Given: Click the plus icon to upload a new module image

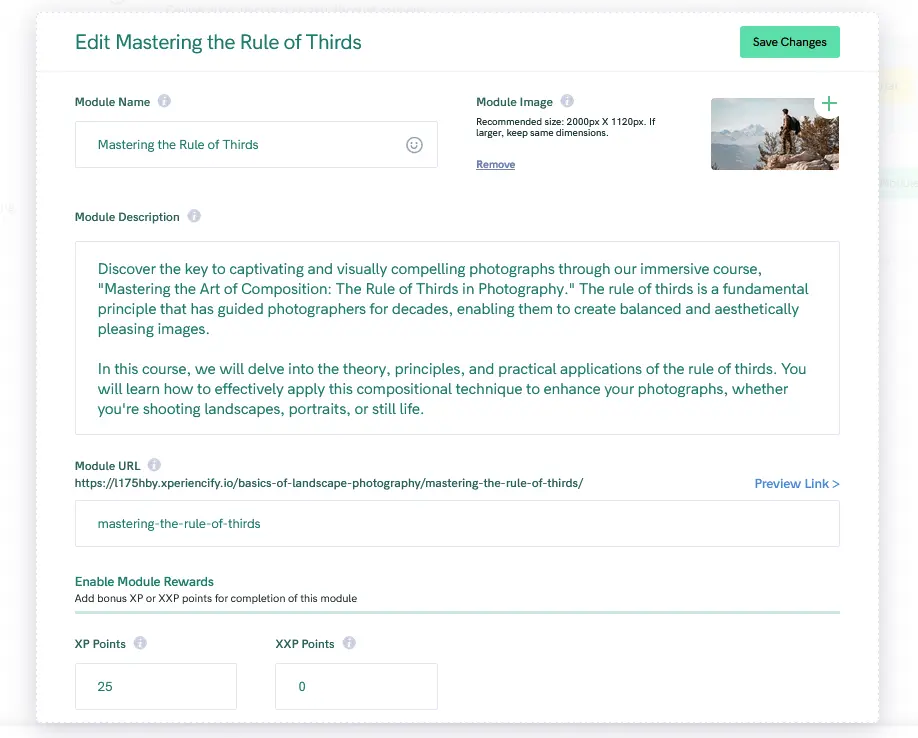Looking at the screenshot, I should pos(829,103).
